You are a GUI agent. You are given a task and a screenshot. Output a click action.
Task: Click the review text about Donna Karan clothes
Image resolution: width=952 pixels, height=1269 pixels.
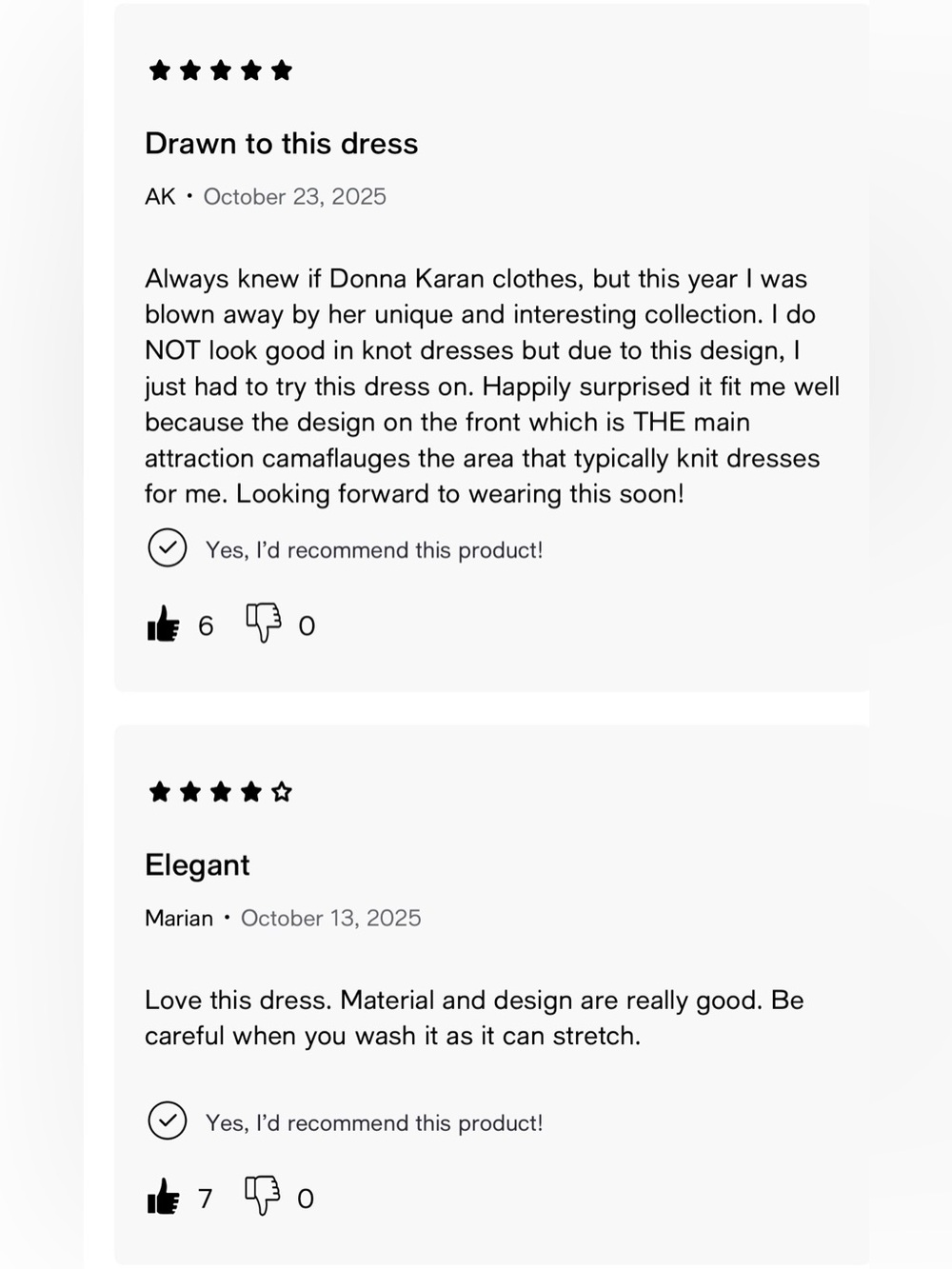pyautogui.click(x=492, y=387)
